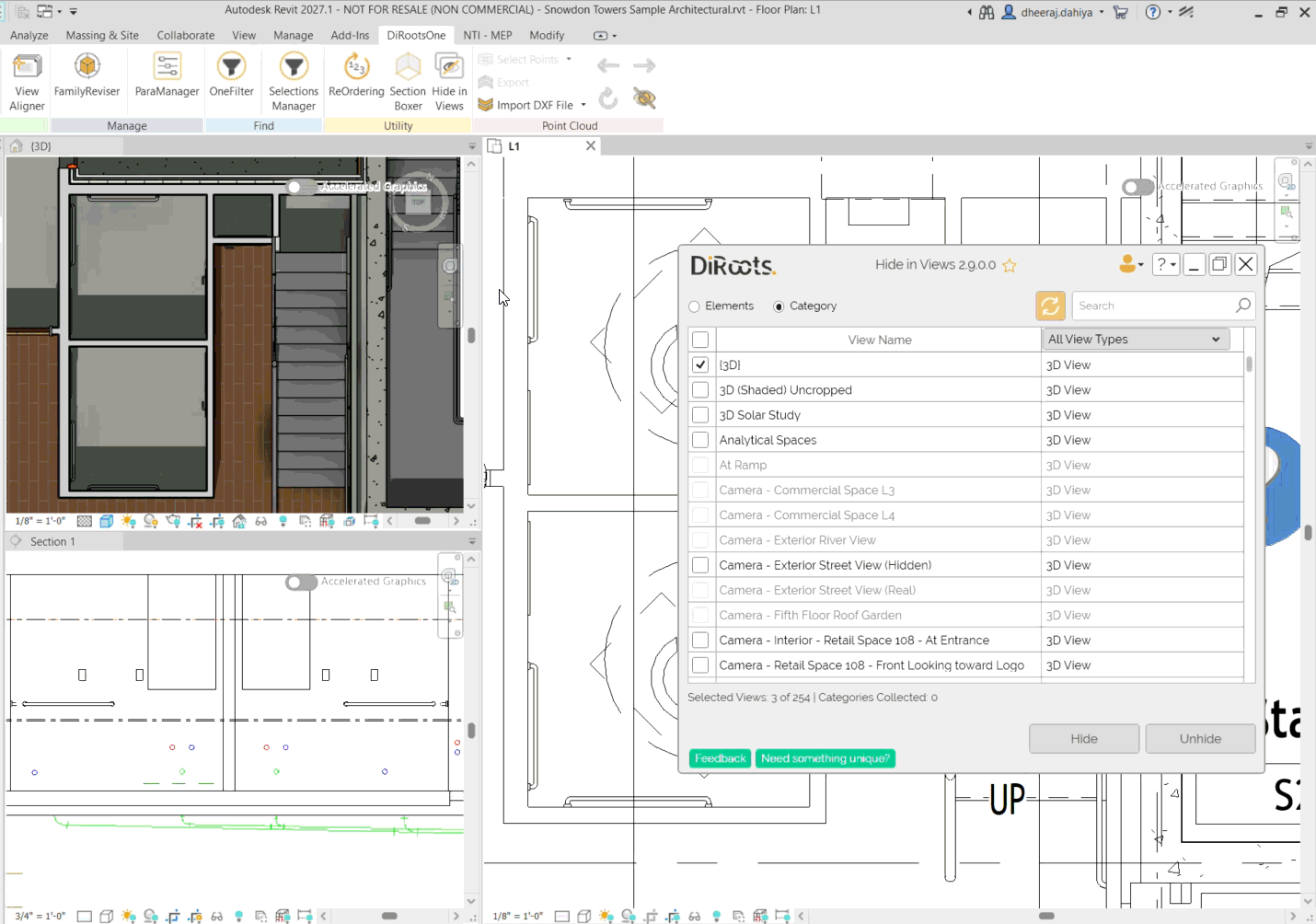
Task: Check the Analytical Spaces checkbox
Action: coord(700,440)
